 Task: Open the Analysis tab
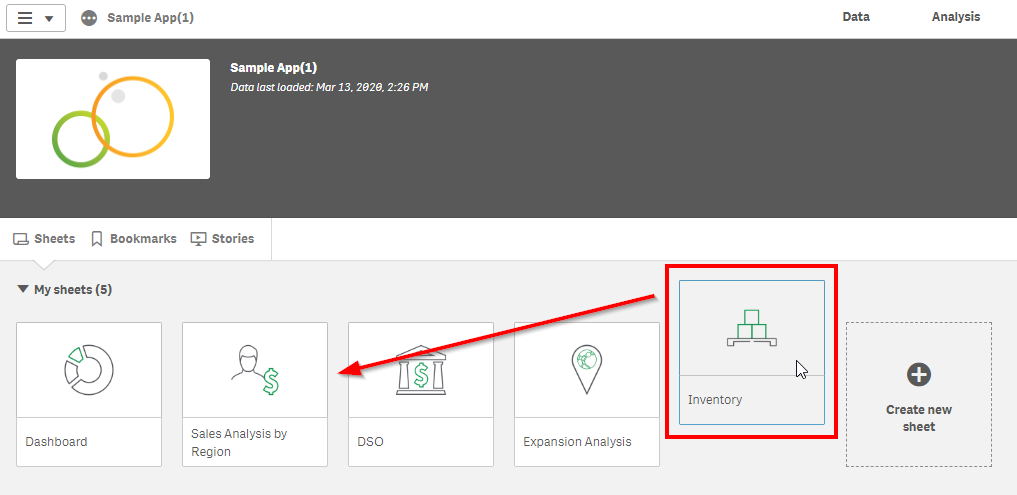(x=955, y=17)
